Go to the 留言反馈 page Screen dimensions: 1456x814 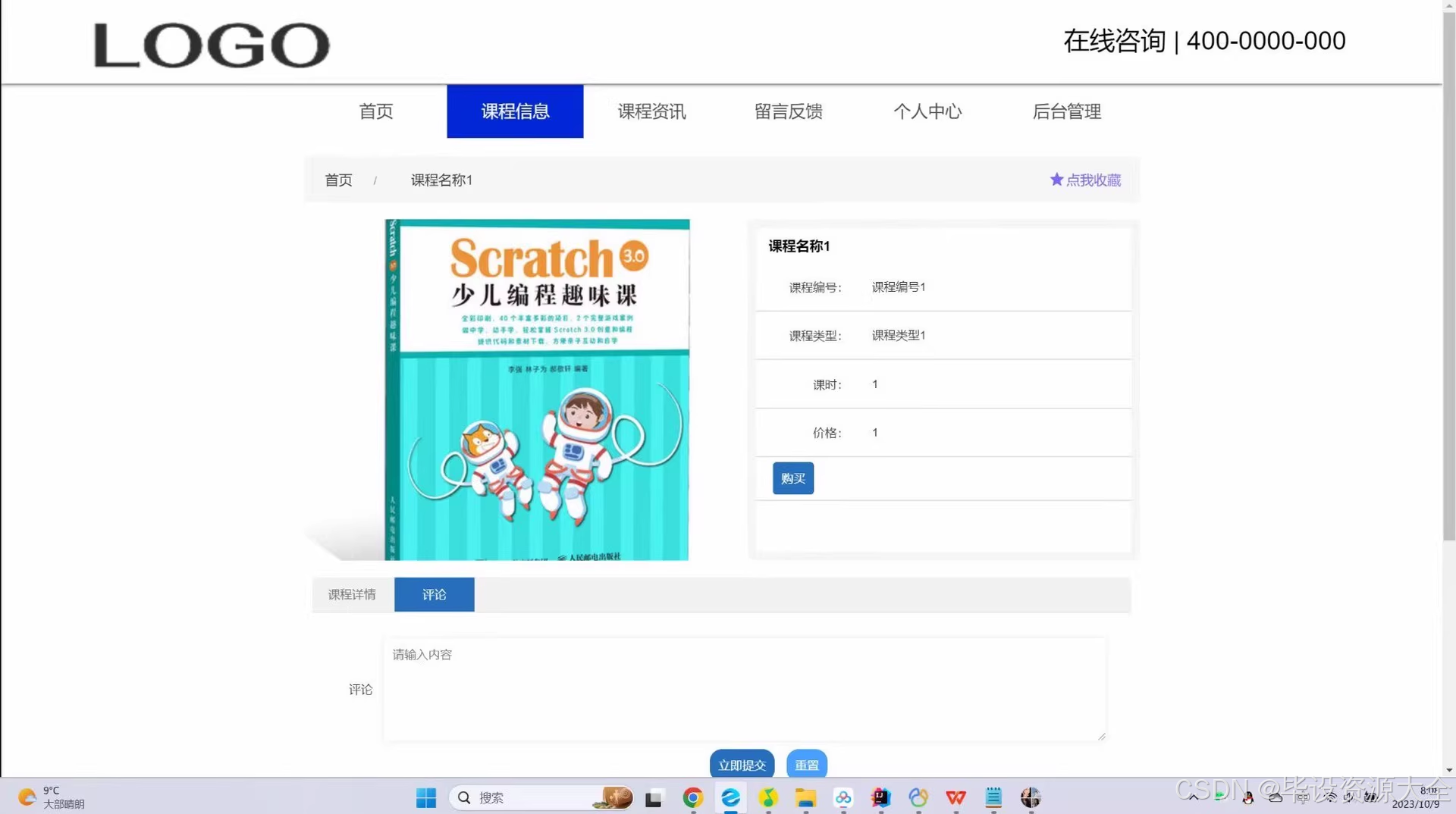[x=788, y=111]
